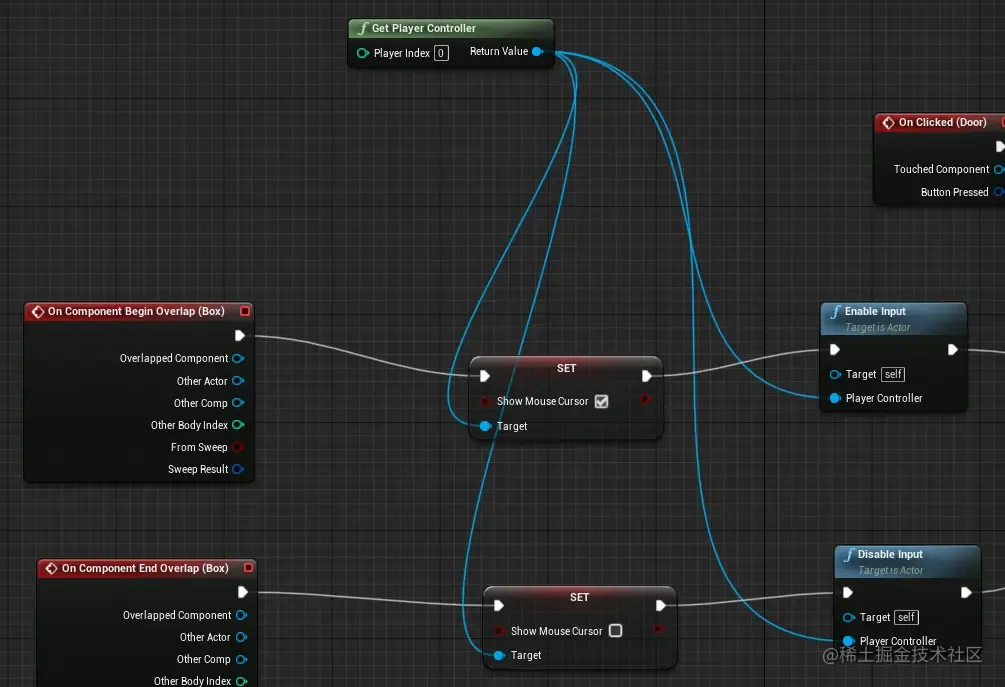Click the self Target field on Enable Input
The image size is (1005, 687).
click(893, 374)
